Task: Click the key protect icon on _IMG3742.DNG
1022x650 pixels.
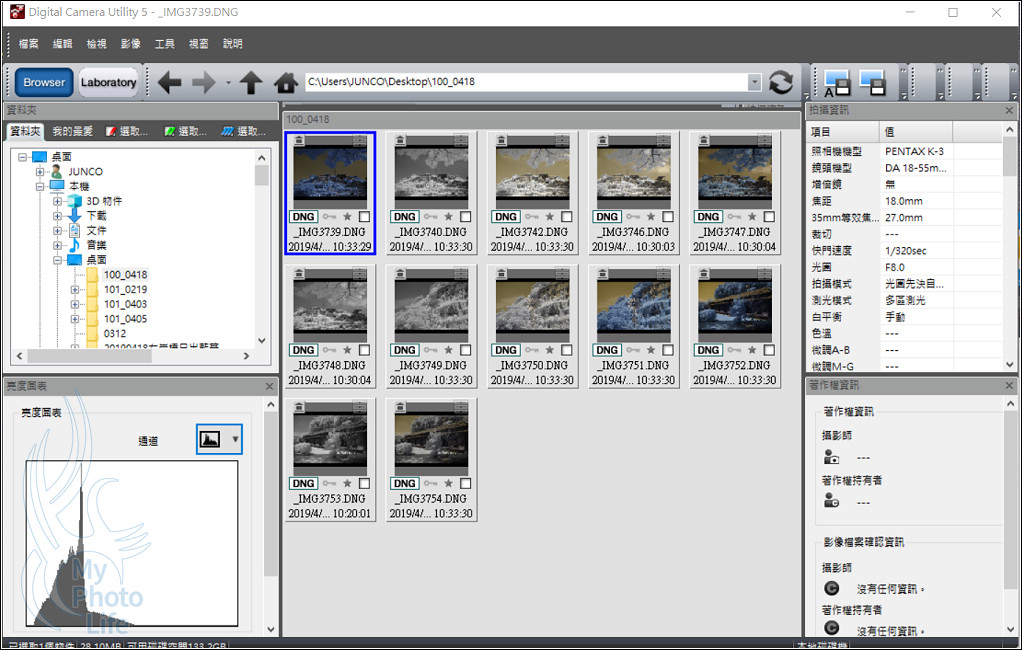Action: pyautogui.click(x=532, y=217)
